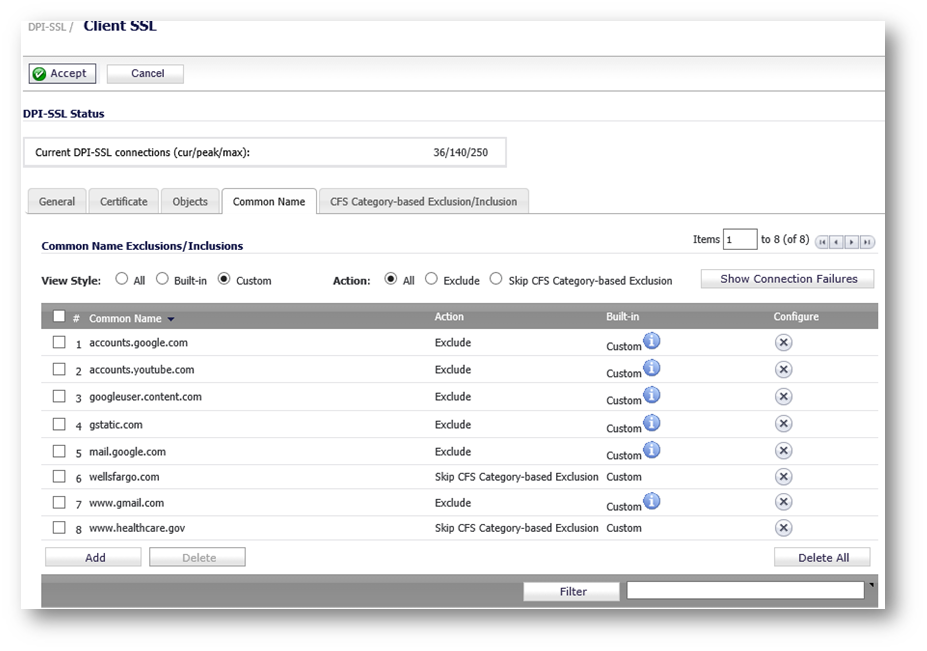Click the Items page number field
927x651 pixels.
tap(740, 240)
